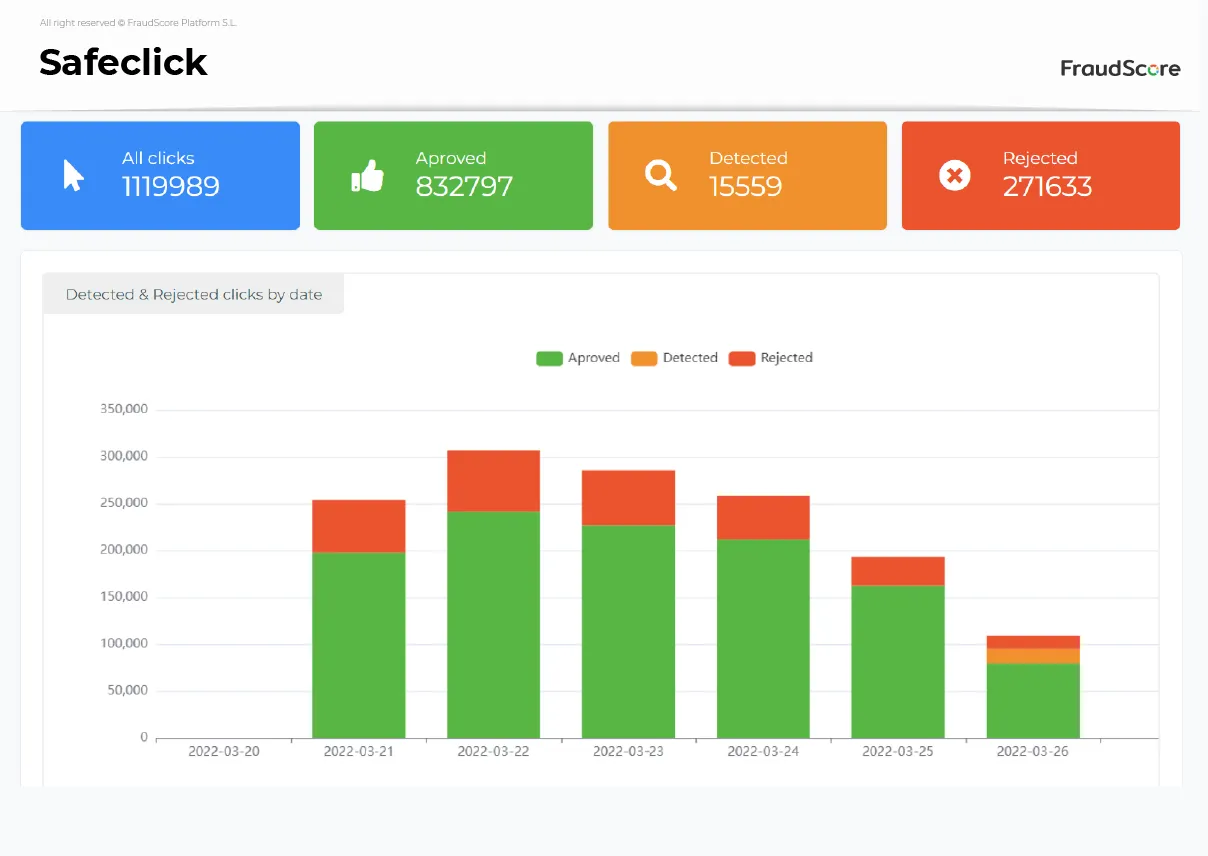Open the Rejected 271633 red card

point(1040,176)
